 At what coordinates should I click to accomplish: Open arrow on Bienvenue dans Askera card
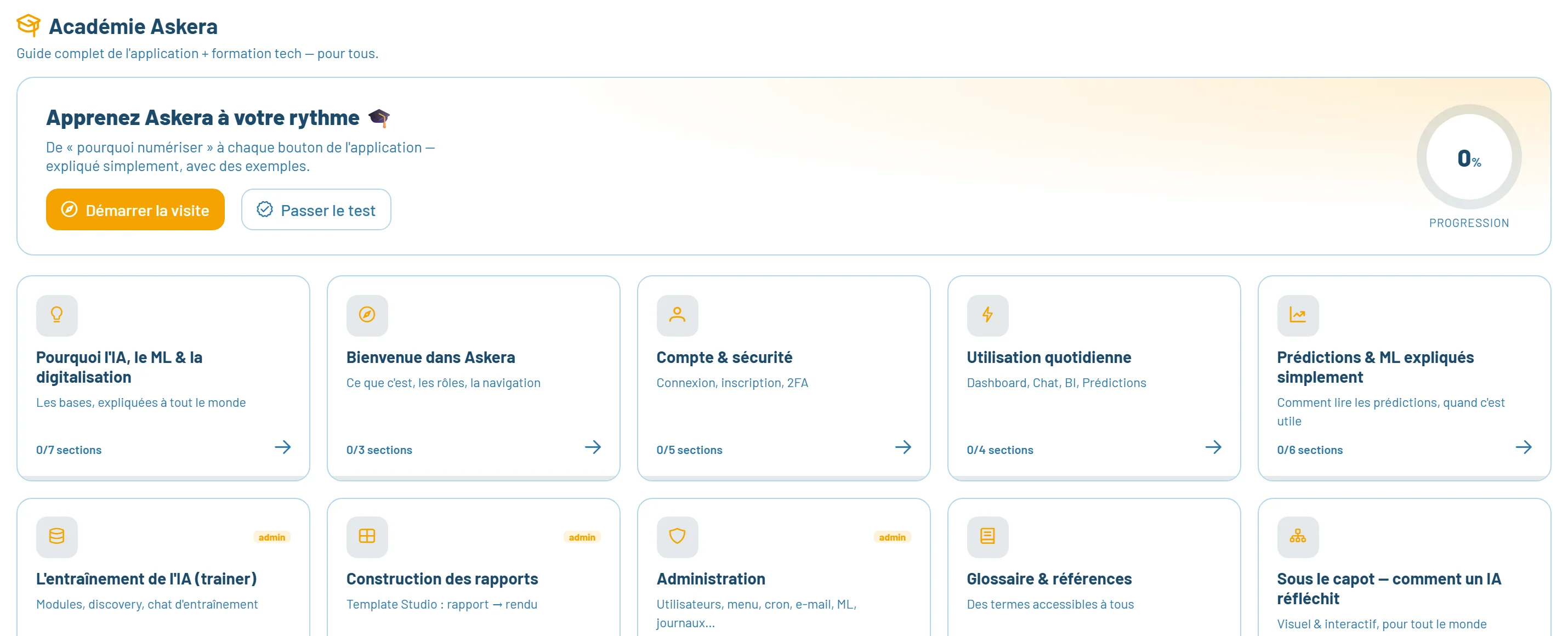click(x=593, y=447)
